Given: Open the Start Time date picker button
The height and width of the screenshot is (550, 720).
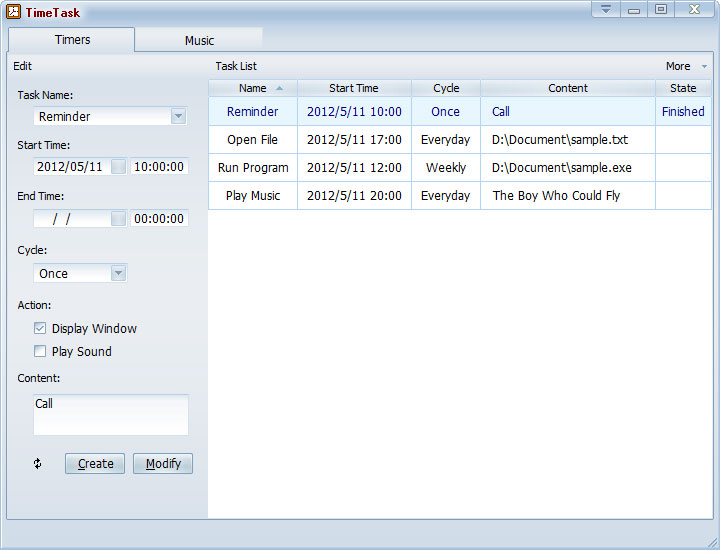Looking at the screenshot, I should (x=118, y=167).
